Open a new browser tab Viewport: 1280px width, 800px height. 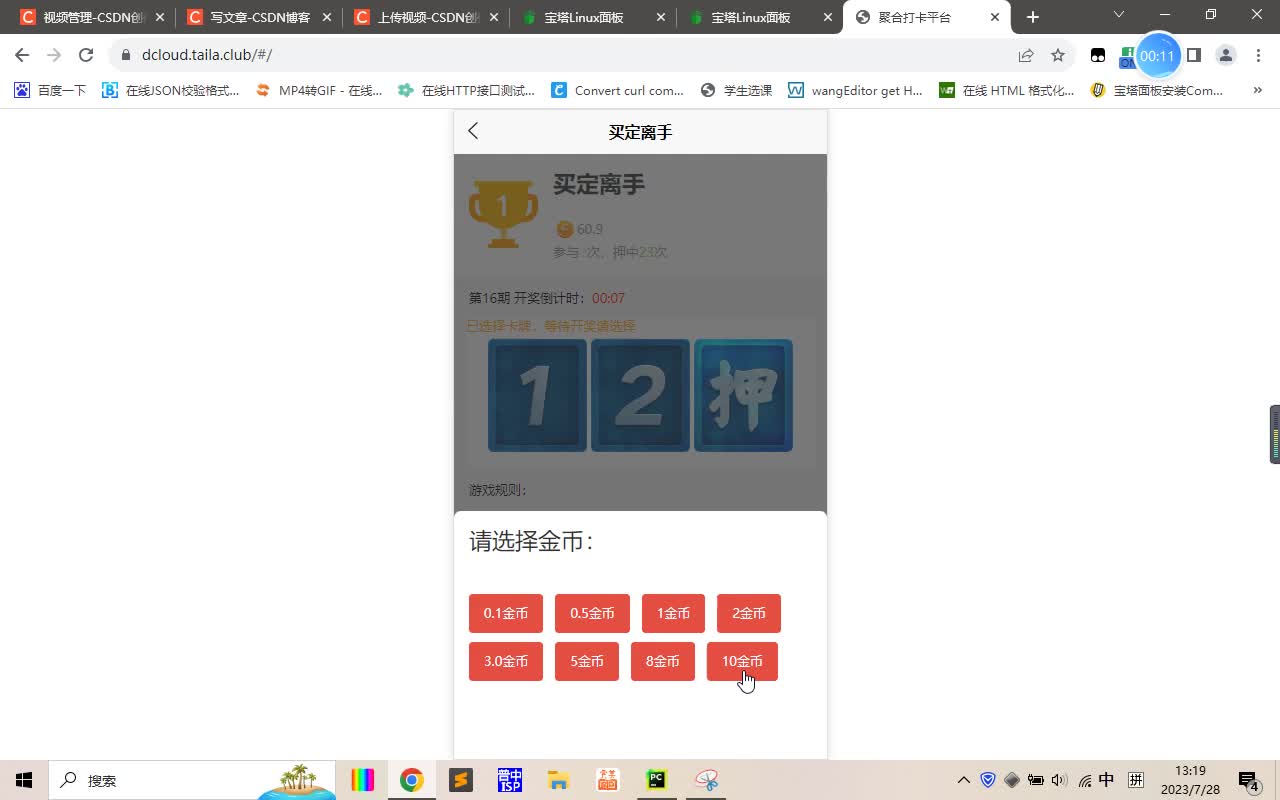[1033, 17]
